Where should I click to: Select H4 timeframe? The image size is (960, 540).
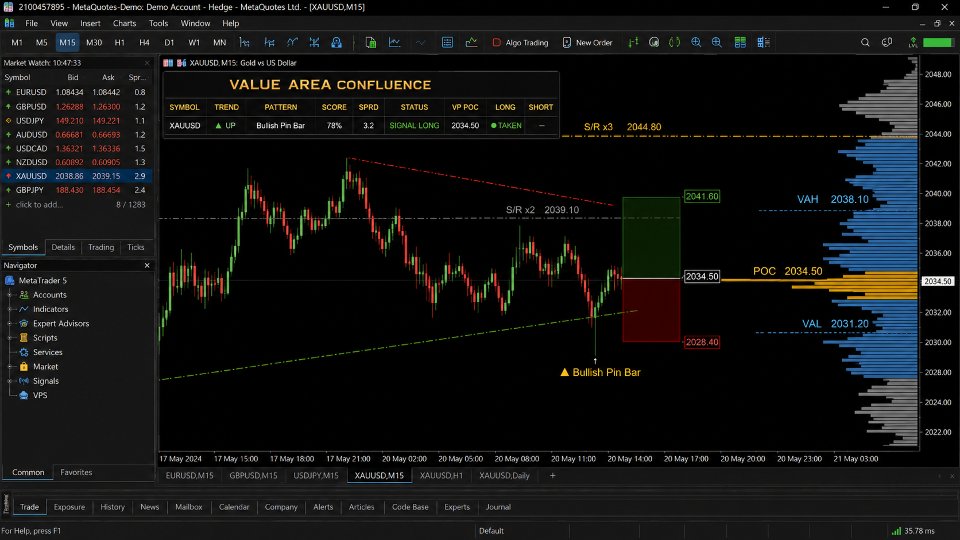click(144, 42)
